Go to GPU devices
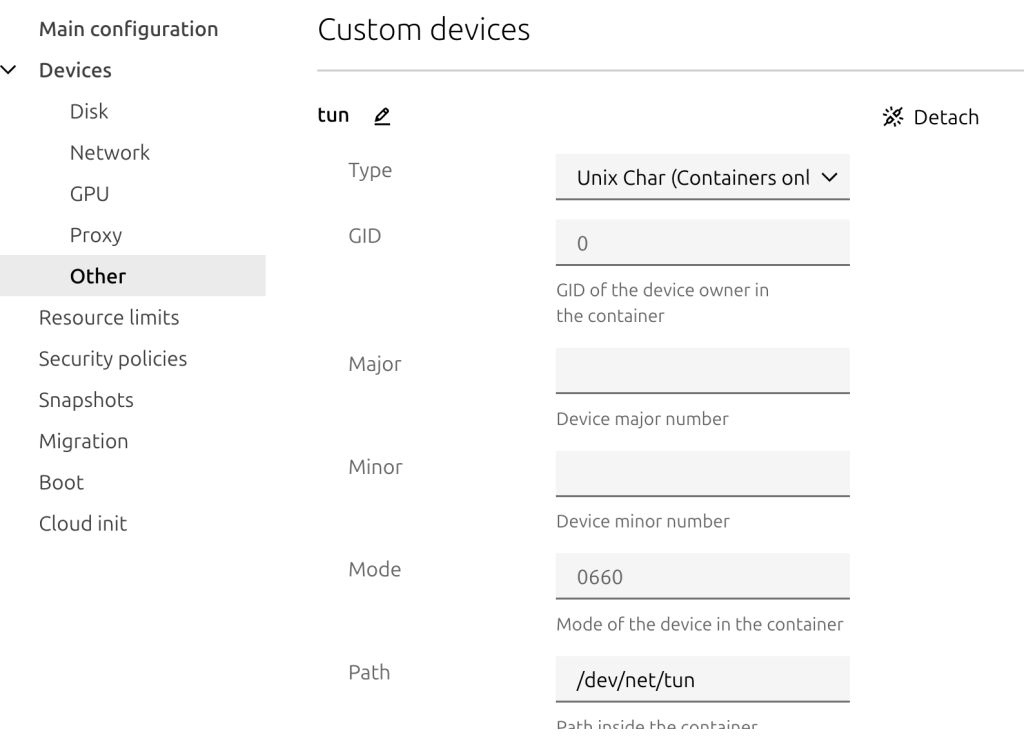1024x738 pixels. [89, 194]
